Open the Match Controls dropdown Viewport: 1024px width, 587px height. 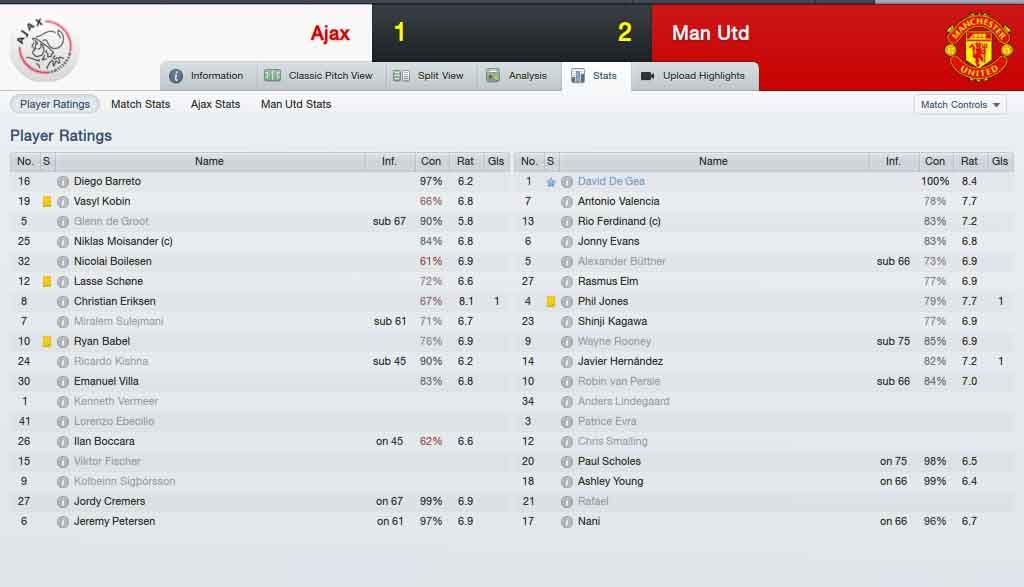click(x=960, y=104)
